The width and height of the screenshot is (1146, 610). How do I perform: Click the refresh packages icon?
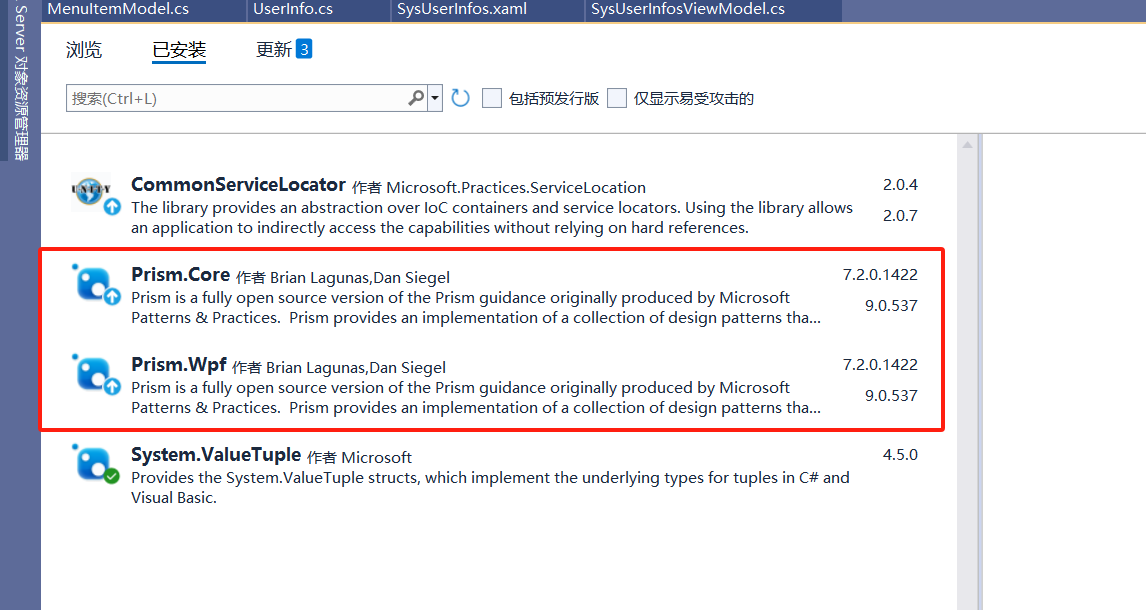coord(460,98)
